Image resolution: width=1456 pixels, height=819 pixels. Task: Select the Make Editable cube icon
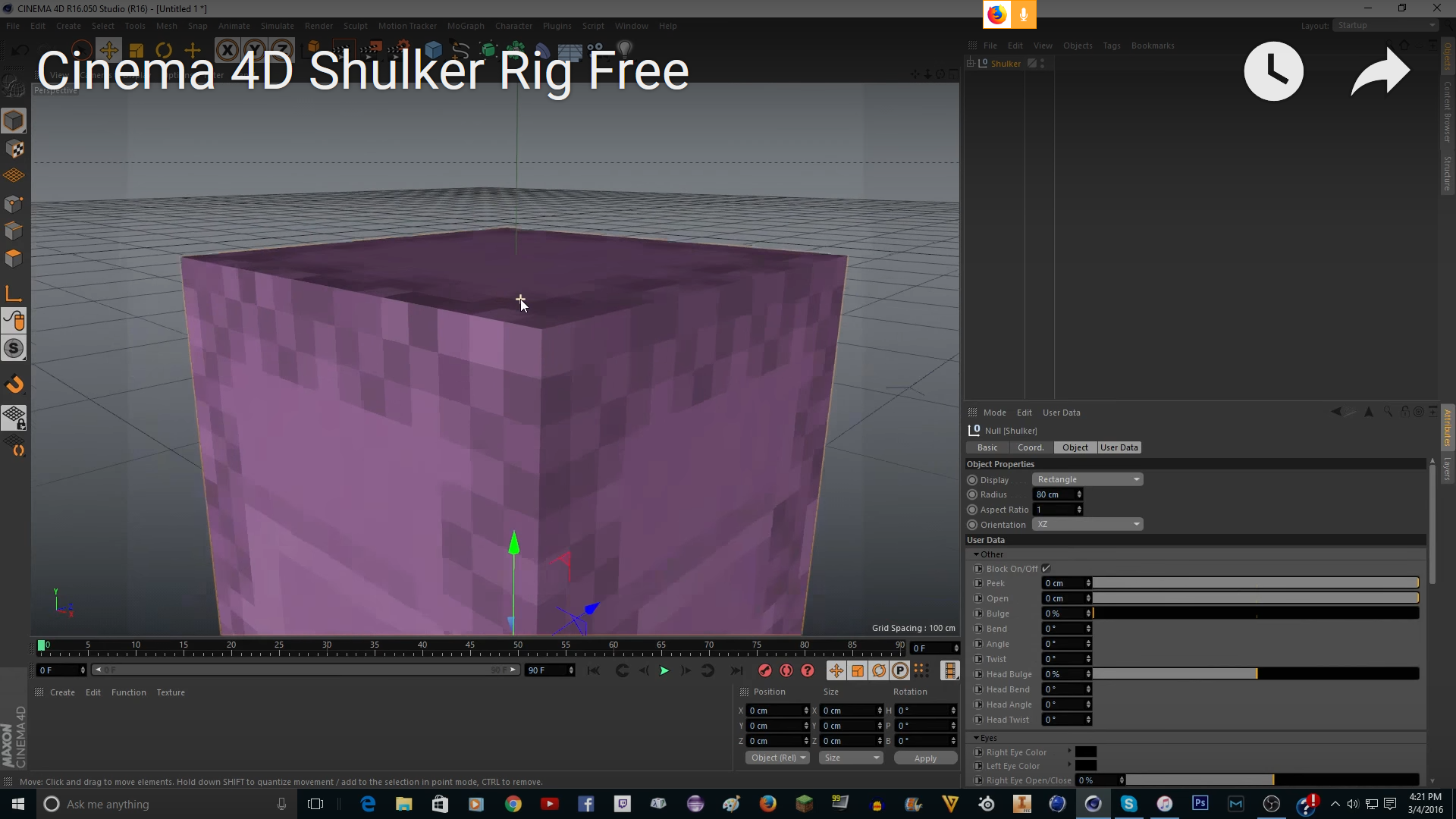tap(14, 121)
